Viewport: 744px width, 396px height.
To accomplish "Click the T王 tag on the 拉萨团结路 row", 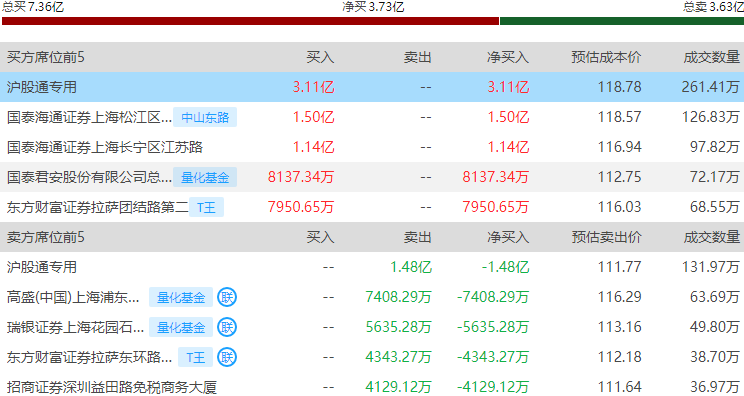I will click(x=206, y=207).
